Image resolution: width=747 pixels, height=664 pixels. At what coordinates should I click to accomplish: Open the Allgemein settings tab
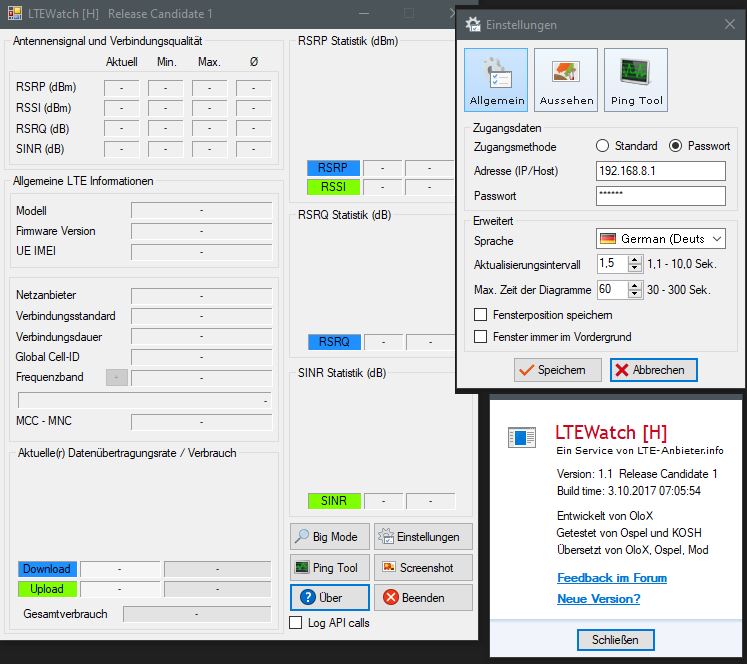pyautogui.click(x=496, y=80)
